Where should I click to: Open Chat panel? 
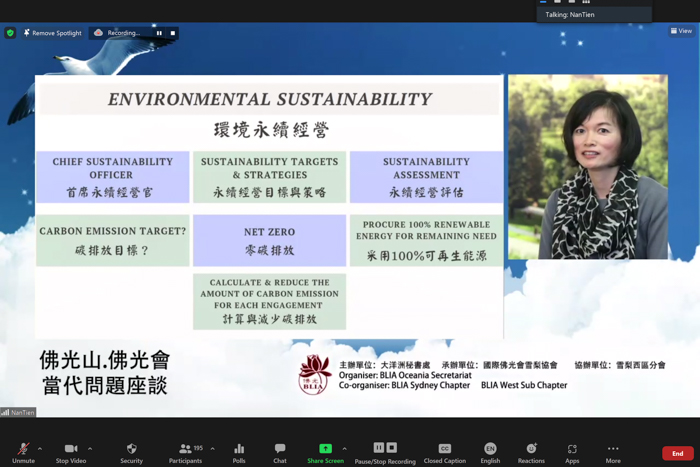pyautogui.click(x=280, y=453)
